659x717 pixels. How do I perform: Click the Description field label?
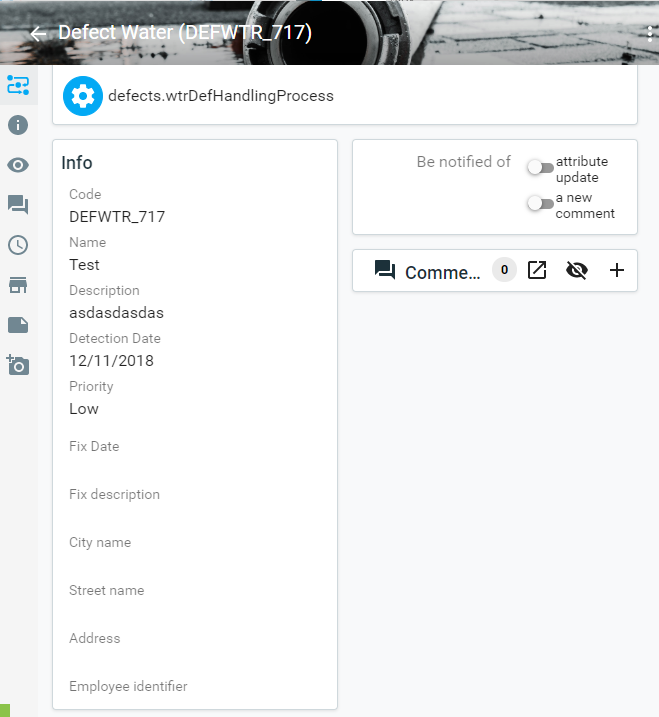[104, 290]
